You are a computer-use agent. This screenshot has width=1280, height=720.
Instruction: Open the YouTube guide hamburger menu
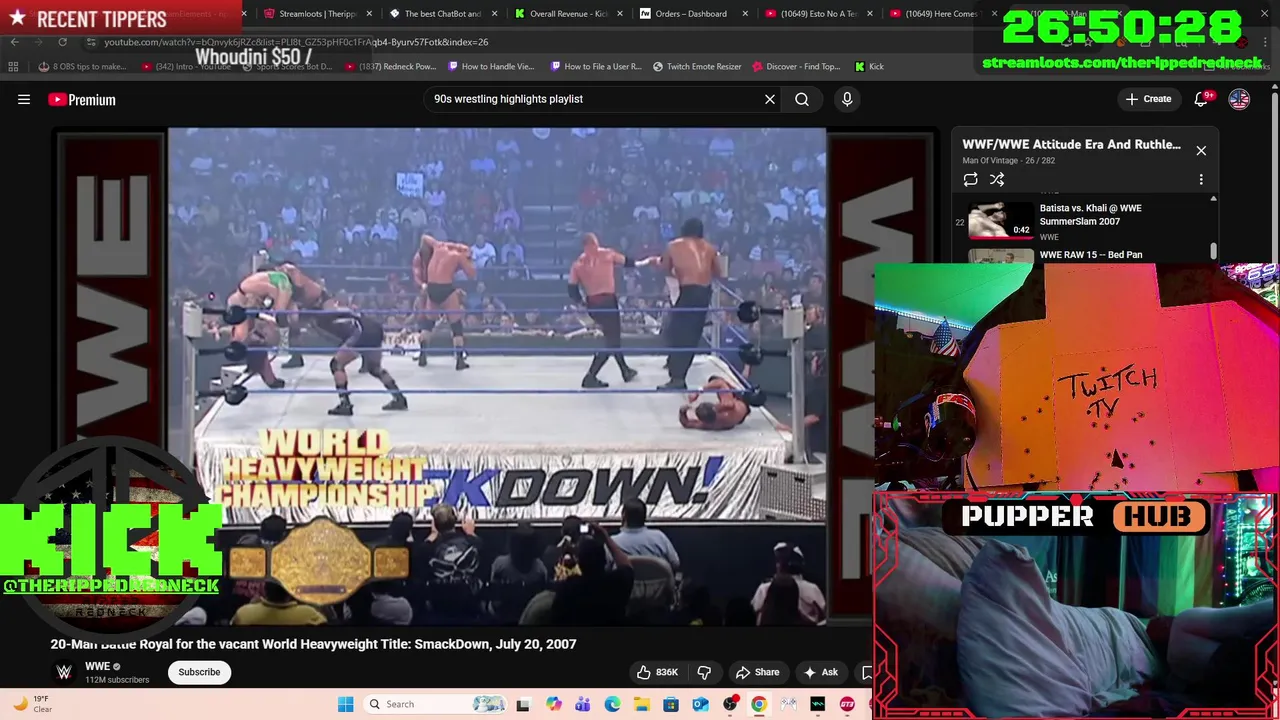click(x=24, y=99)
